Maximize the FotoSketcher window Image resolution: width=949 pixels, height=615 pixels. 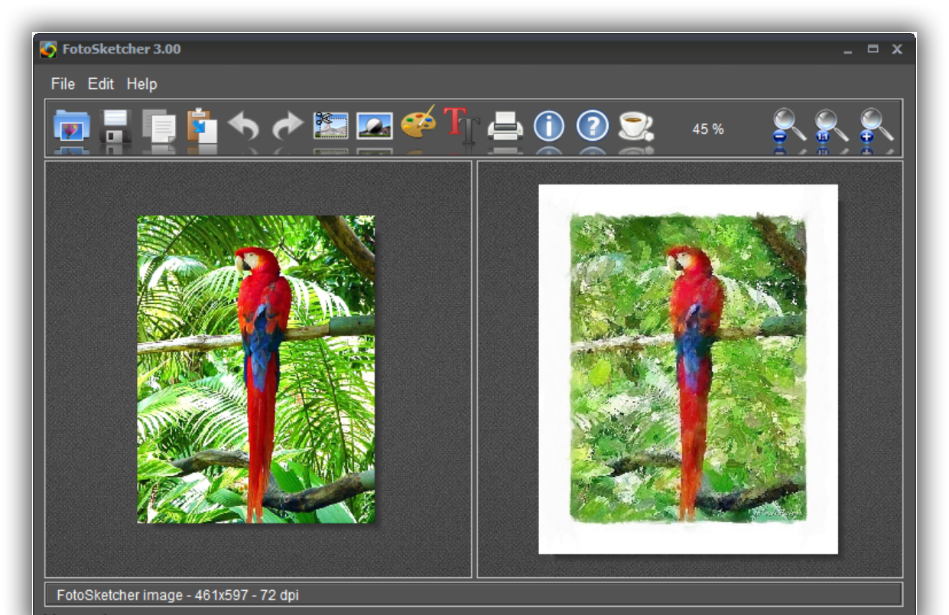tap(873, 49)
